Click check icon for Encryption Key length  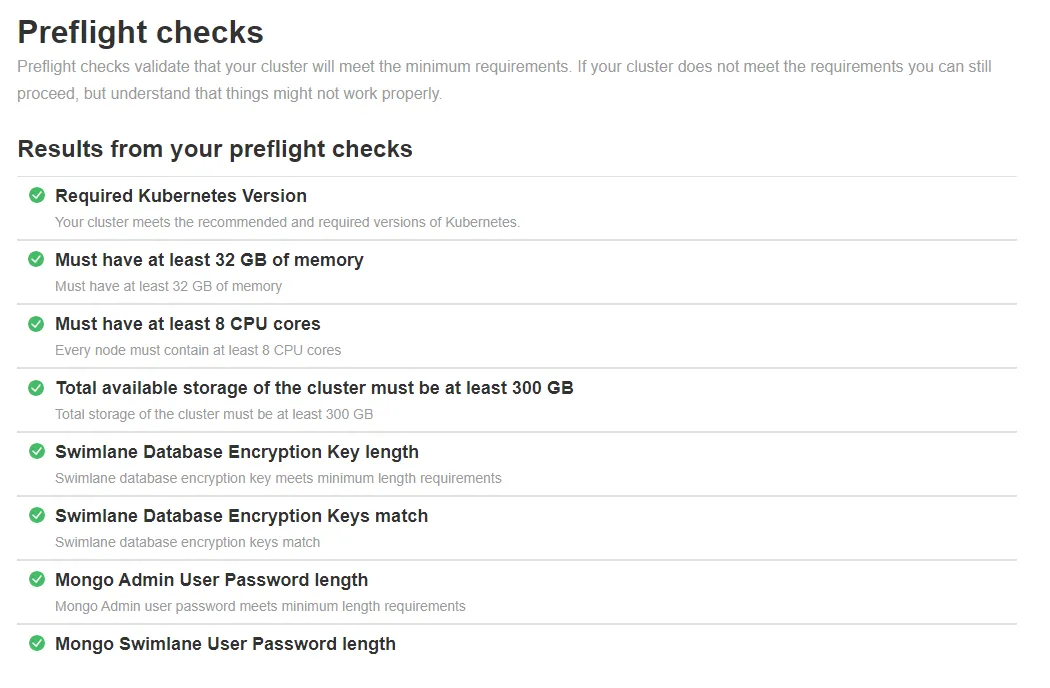pos(37,452)
